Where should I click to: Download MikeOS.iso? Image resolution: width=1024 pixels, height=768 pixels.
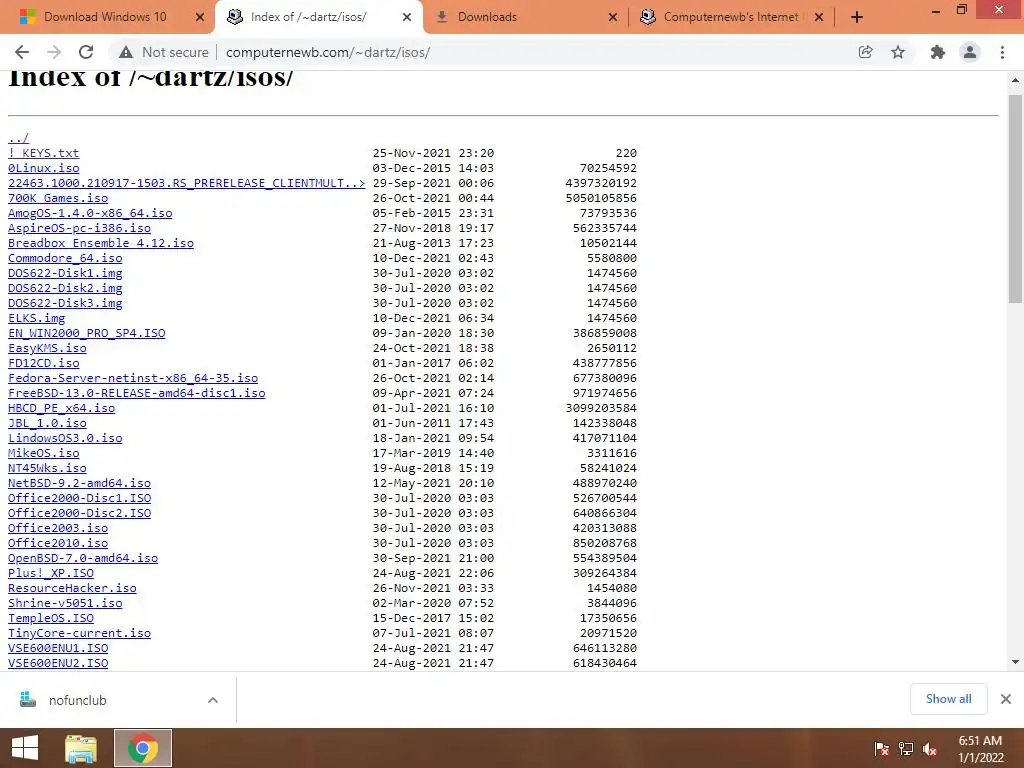pos(43,453)
